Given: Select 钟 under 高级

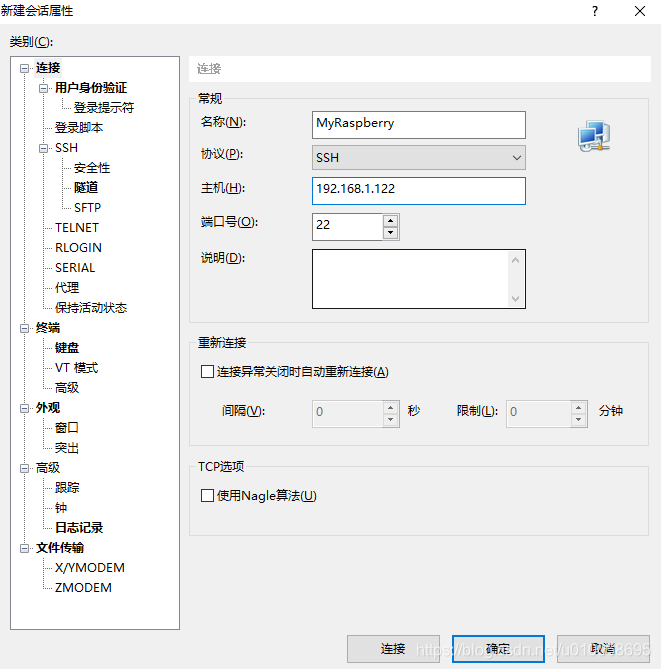Looking at the screenshot, I should (x=61, y=508).
